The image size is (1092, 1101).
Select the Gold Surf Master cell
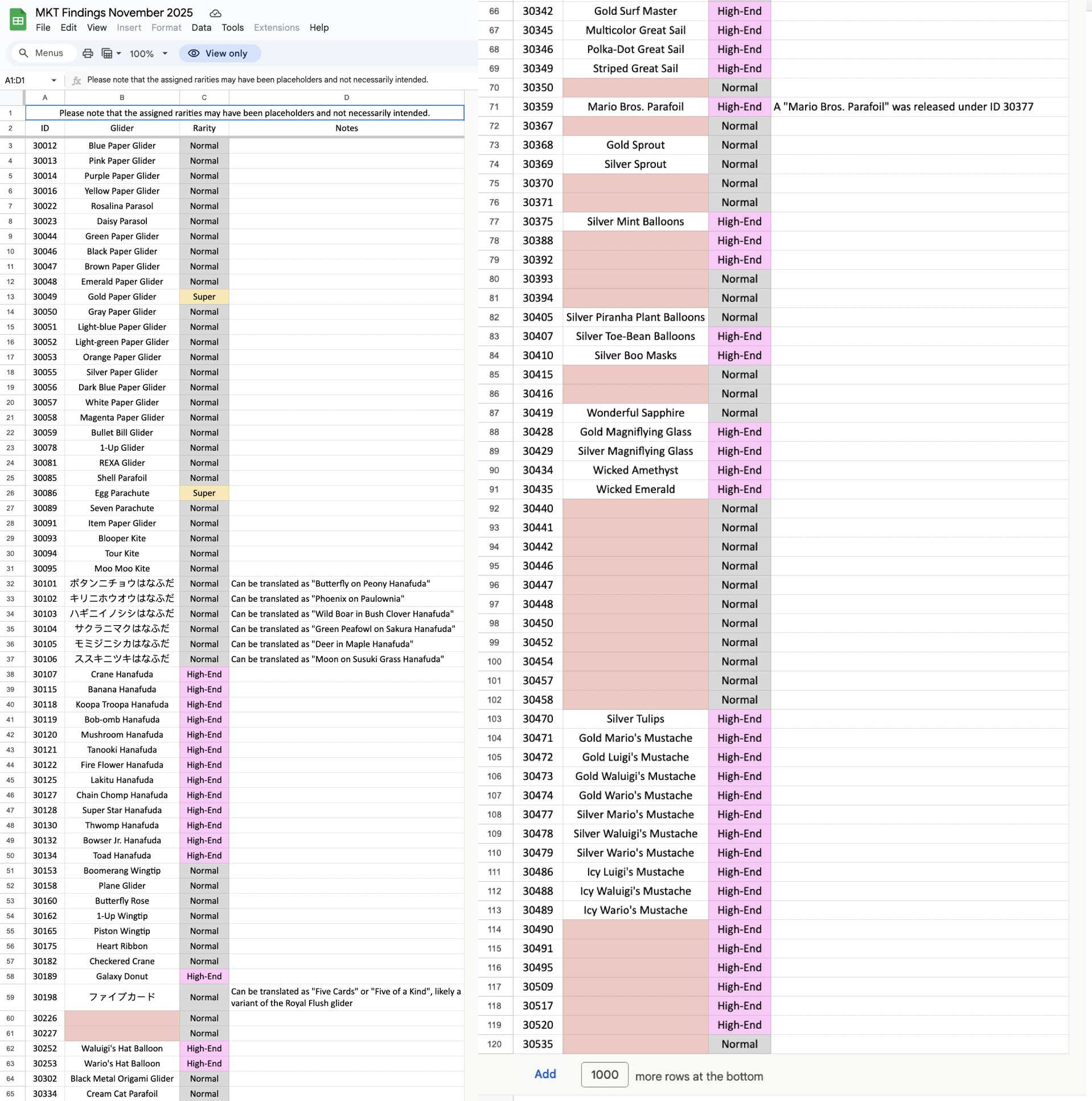point(635,11)
